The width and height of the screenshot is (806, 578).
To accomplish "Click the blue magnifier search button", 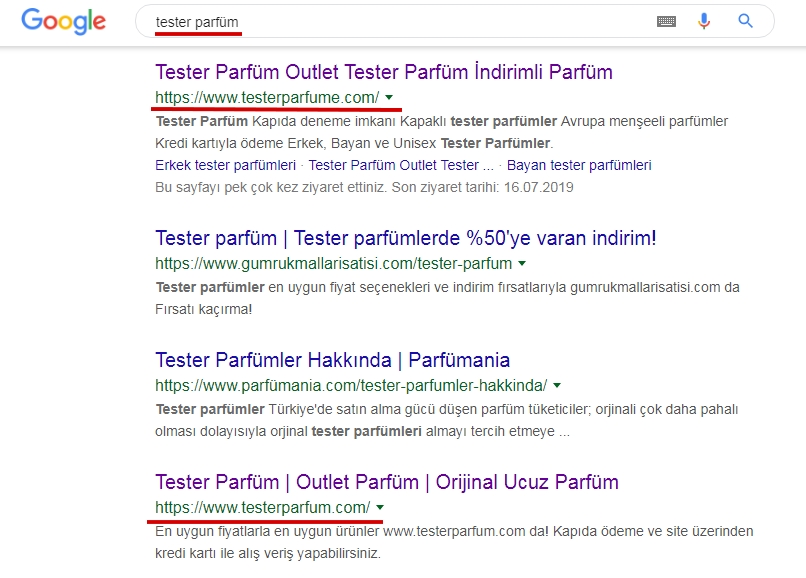I will pos(745,21).
